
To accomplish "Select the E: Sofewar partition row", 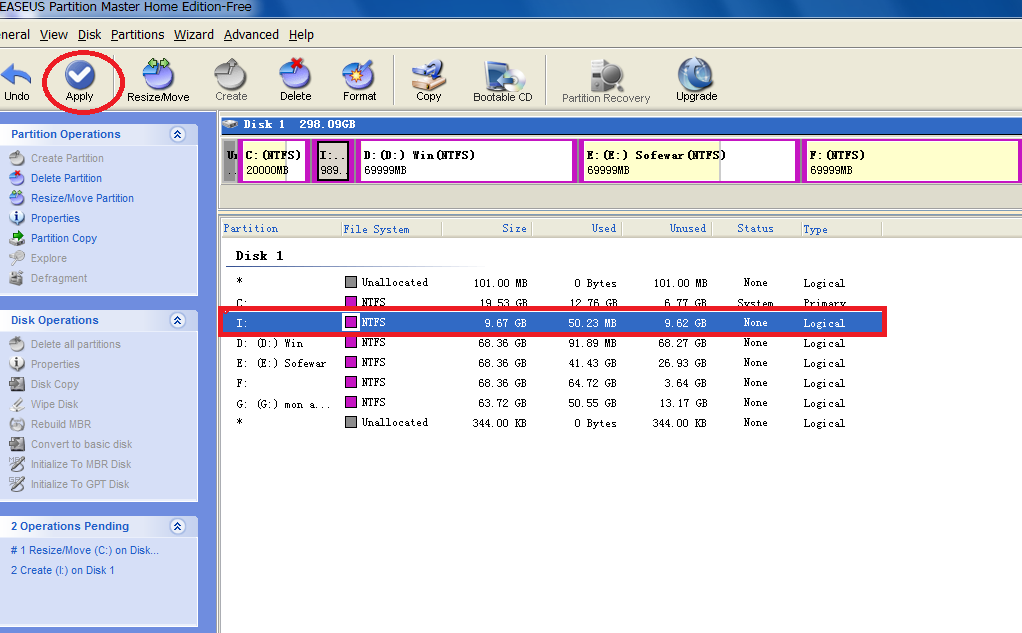I will click(552, 362).
